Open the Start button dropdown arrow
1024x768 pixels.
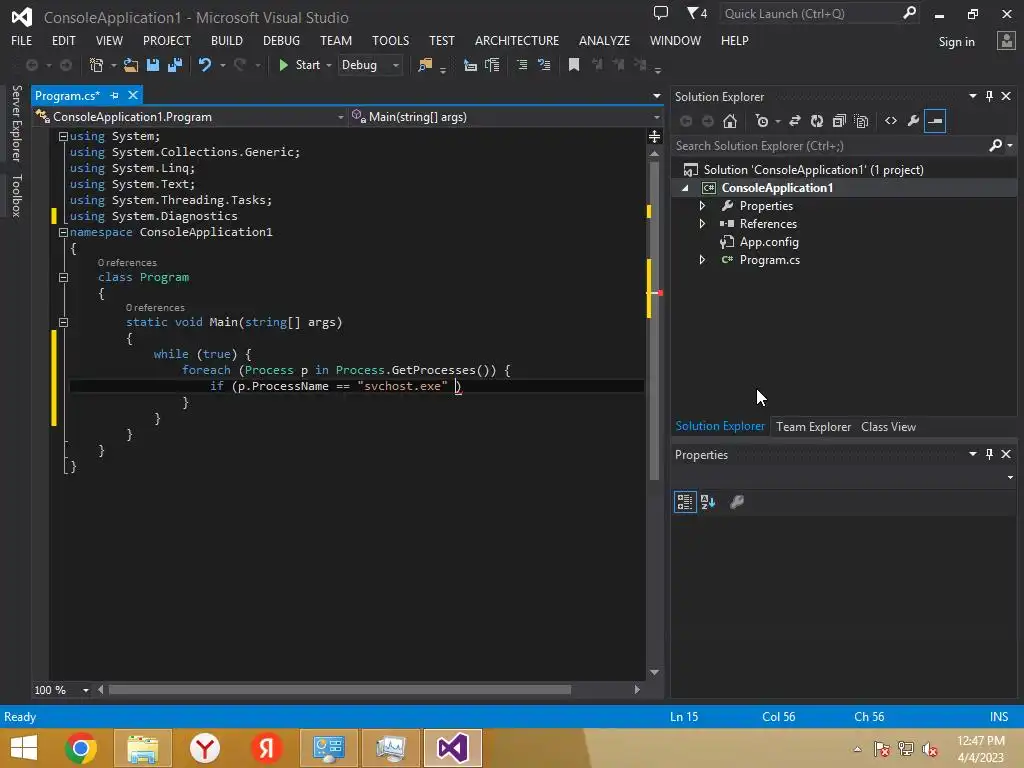coord(328,65)
